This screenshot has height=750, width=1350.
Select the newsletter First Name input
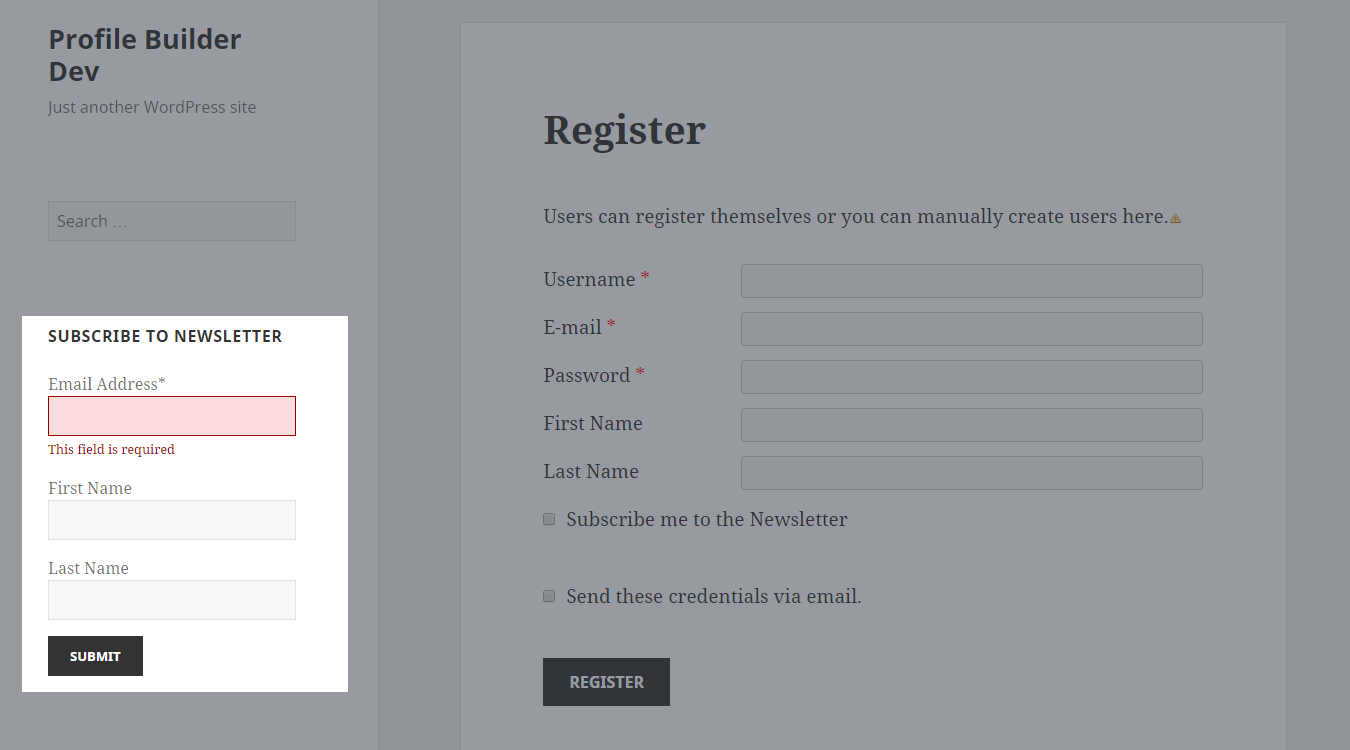(x=172, y=520)
